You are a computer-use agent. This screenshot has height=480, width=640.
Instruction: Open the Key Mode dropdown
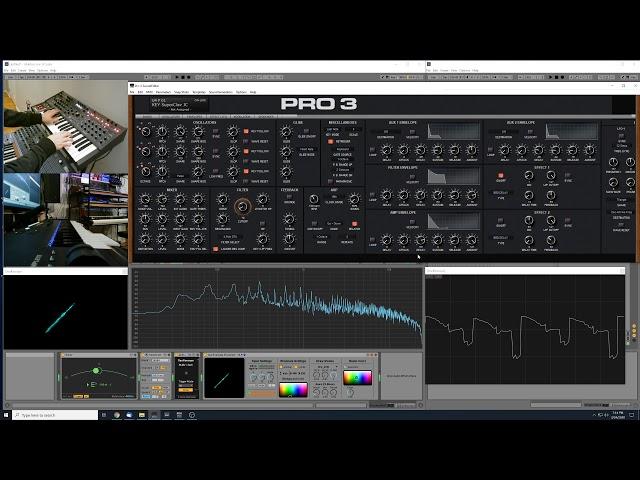click(x=333, y=129)
